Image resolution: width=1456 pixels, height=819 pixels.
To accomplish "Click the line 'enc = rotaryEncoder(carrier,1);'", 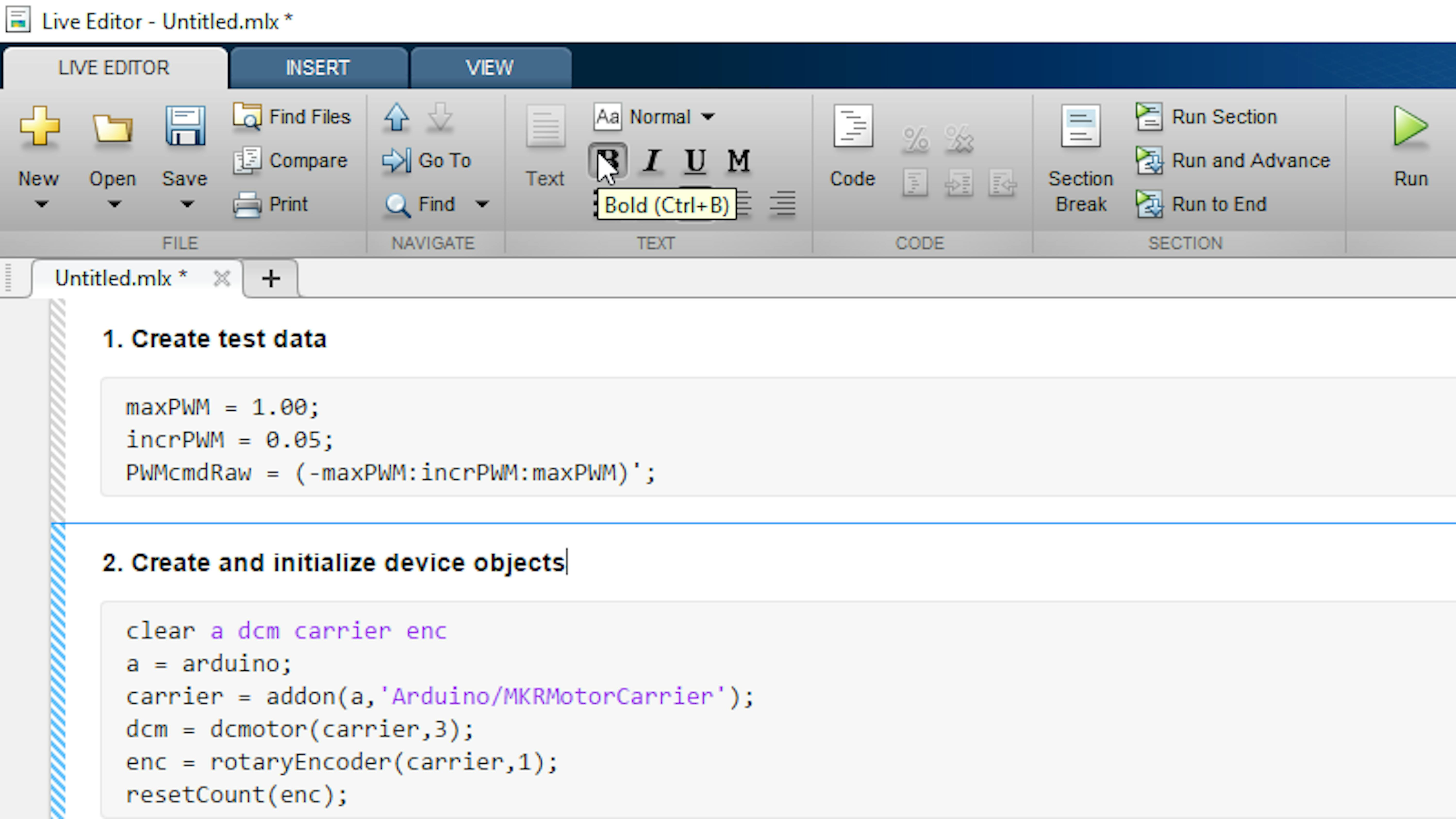I will [x=341, y=762].
